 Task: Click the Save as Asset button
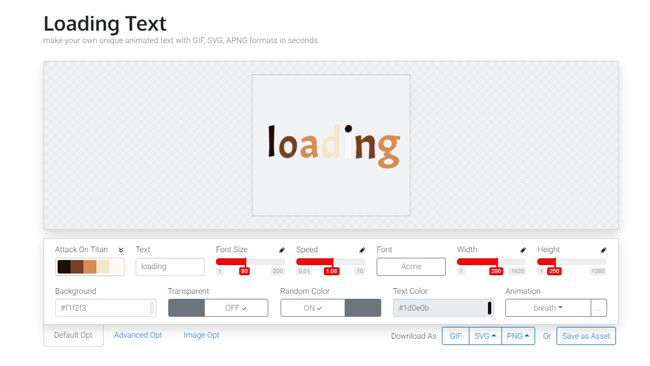tap(586, 336)
